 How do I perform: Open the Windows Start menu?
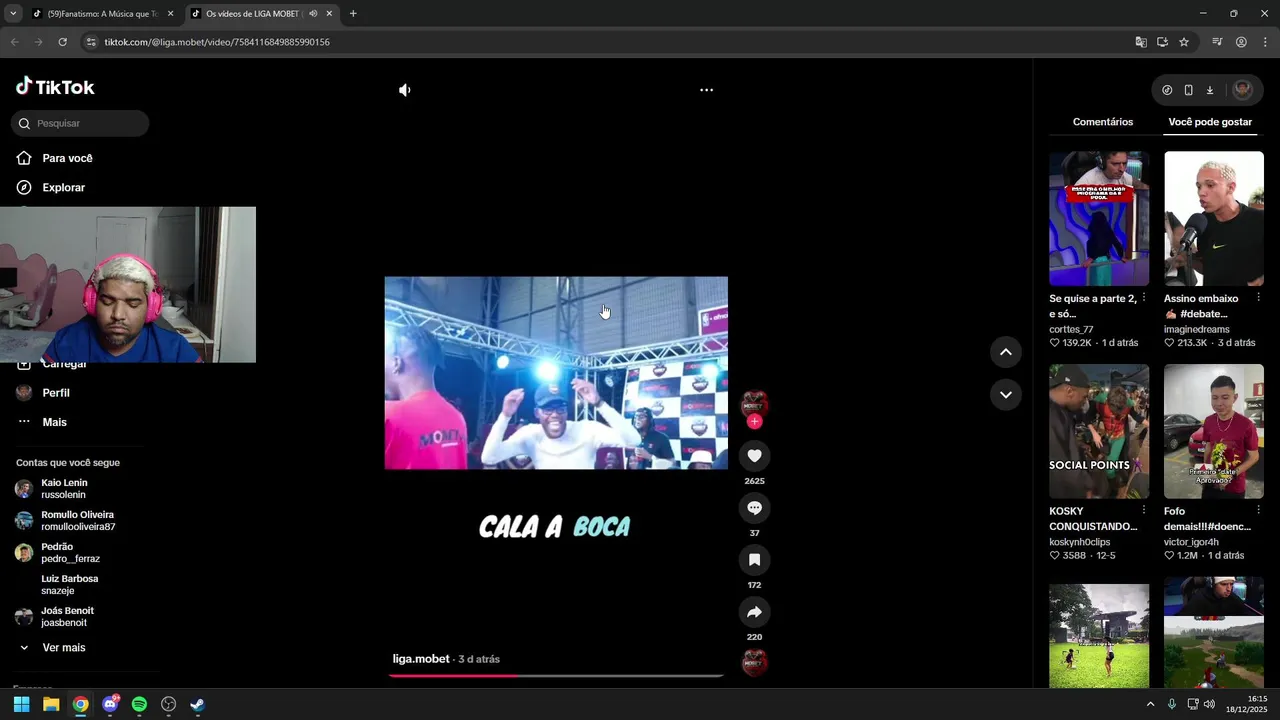[x=21, y=704]
